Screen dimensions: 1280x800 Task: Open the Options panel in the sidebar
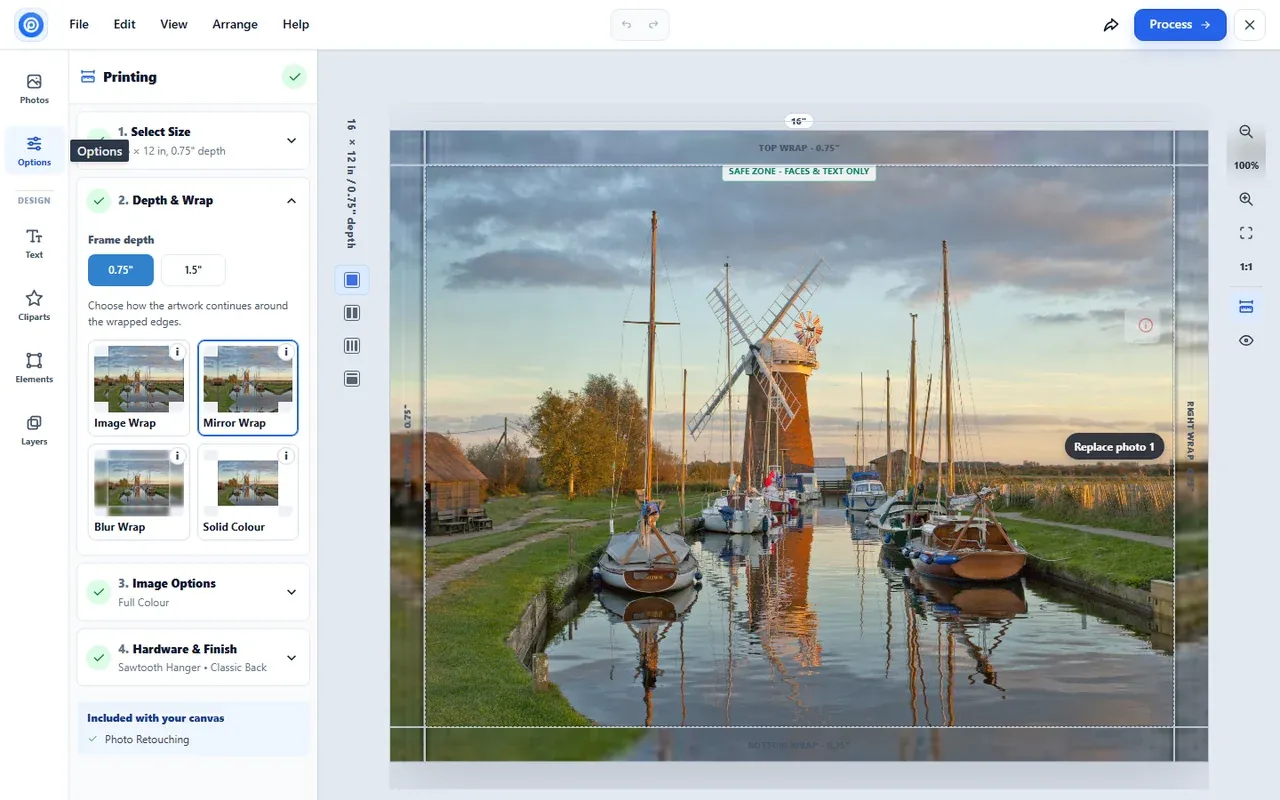click(x=34, y=150)
